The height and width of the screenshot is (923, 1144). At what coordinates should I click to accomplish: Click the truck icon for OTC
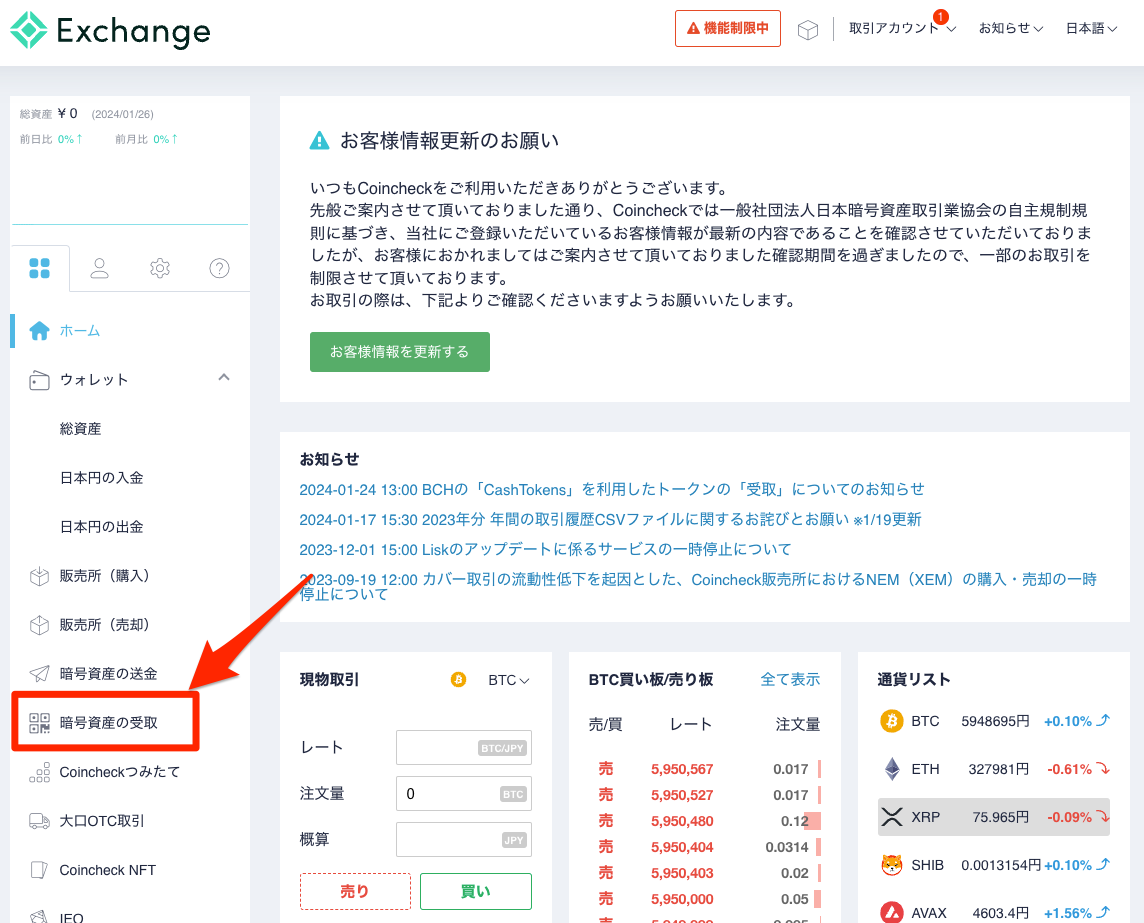39,821
